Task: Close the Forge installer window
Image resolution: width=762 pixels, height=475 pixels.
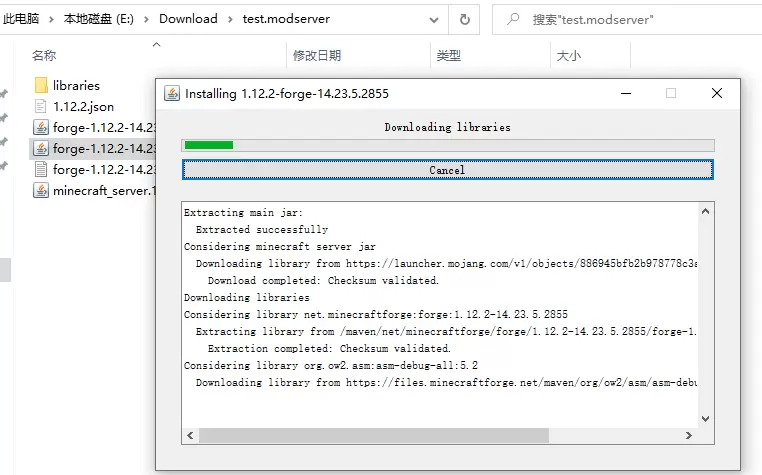Action: (x=717, y=93)
